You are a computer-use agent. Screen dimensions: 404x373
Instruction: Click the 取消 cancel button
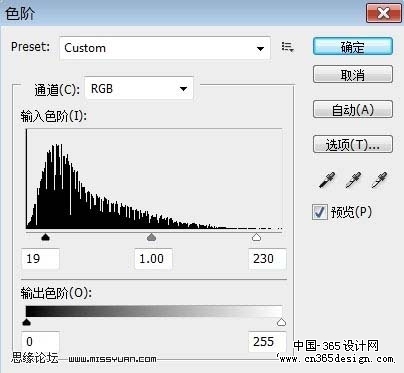point(353,75)
